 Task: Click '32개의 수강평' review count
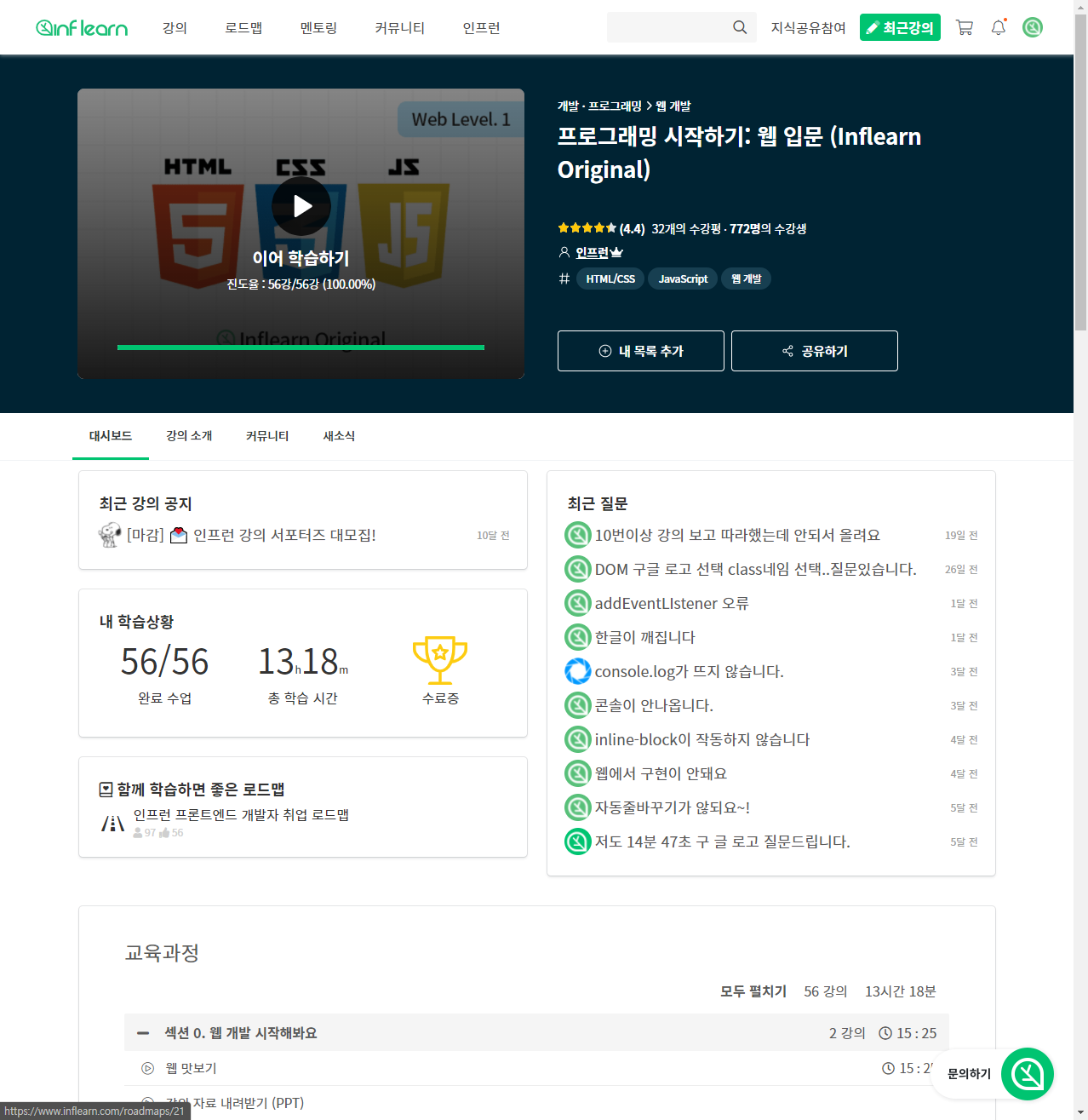click(686, 228)
